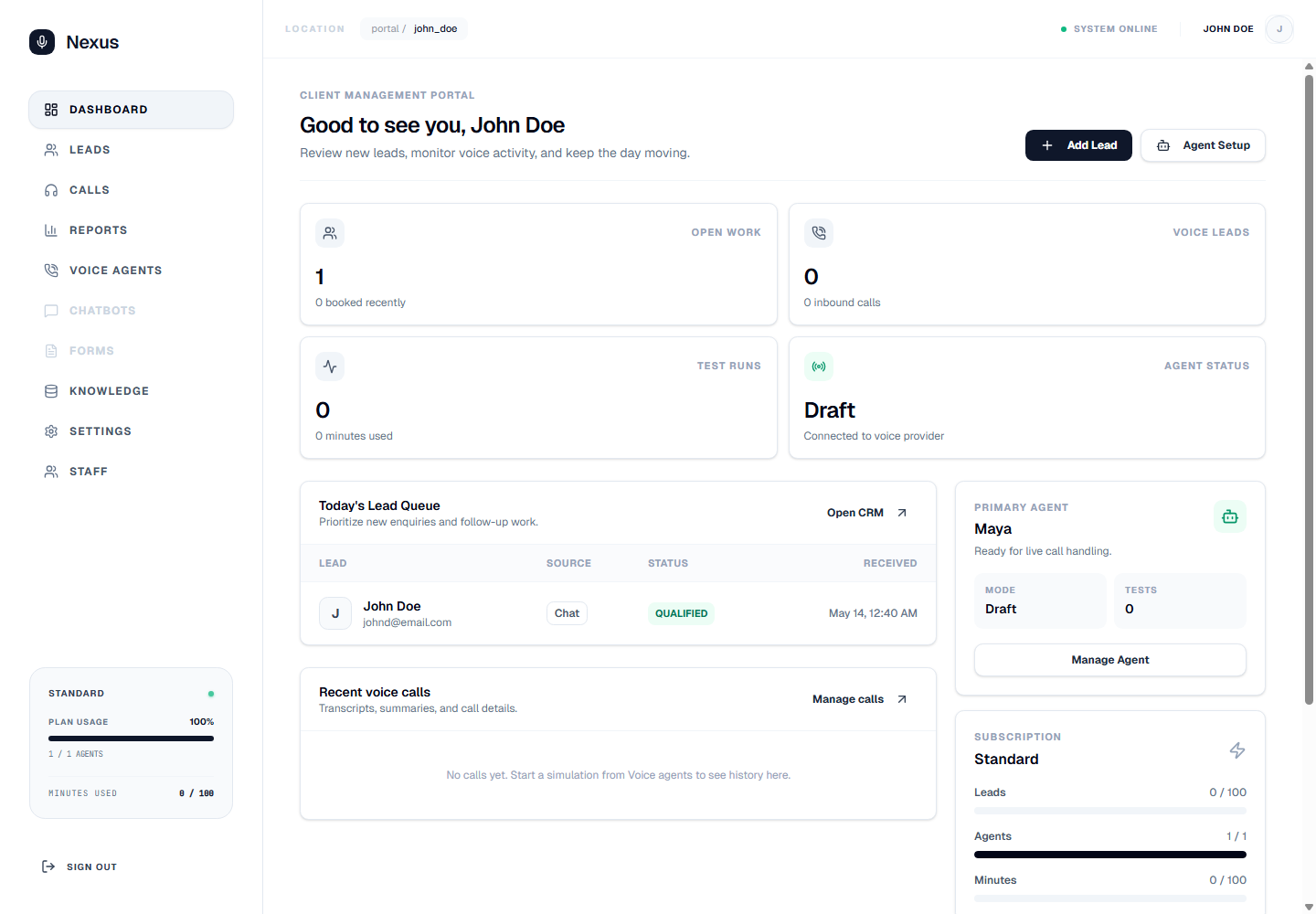The image size is (1316, 914).
Task: Go to the Leads section
Action: tap(132, 150)
